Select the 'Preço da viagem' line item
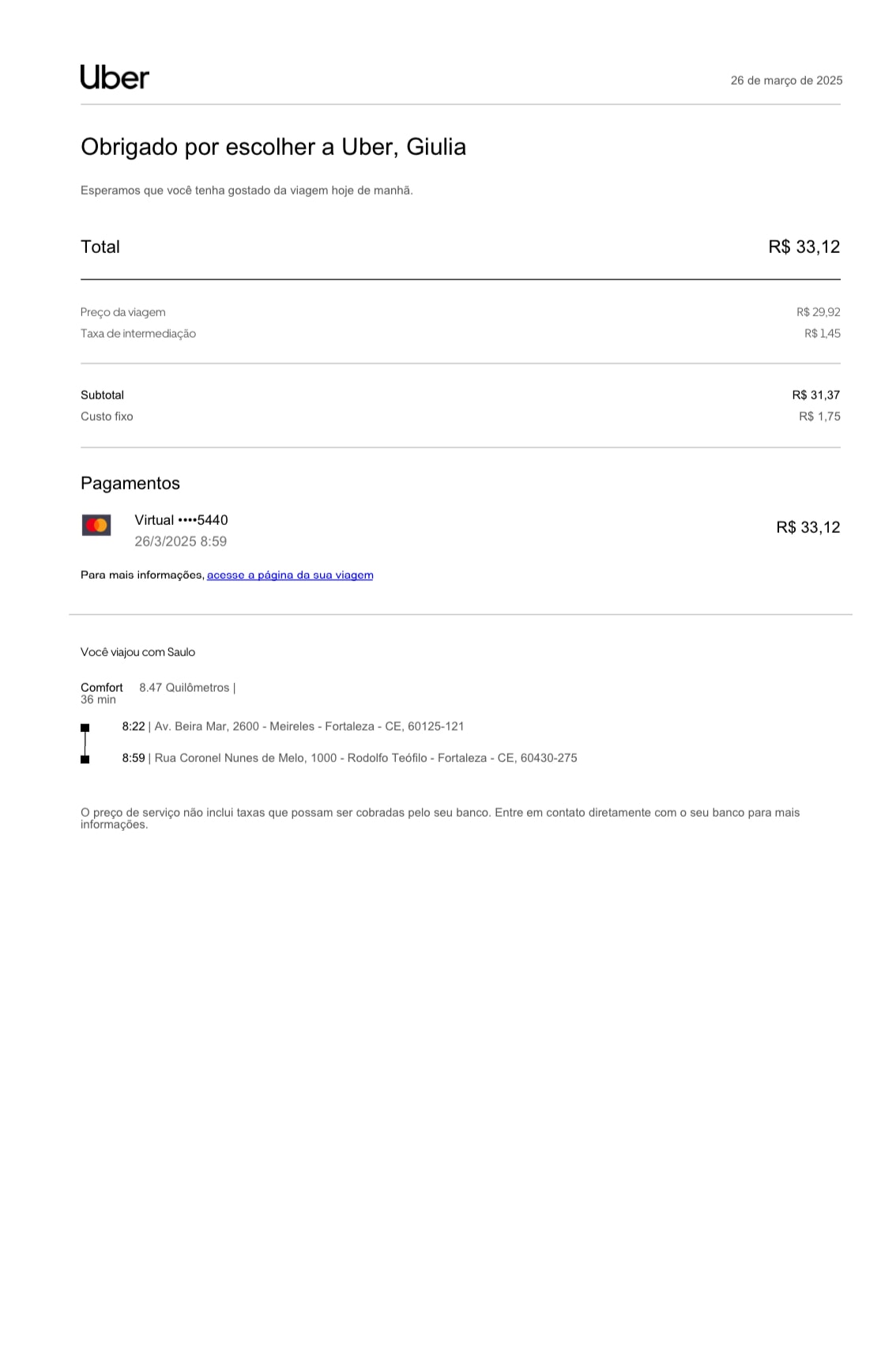The width and height of the screenshot is (896, 1355). (x=123, y=312)
